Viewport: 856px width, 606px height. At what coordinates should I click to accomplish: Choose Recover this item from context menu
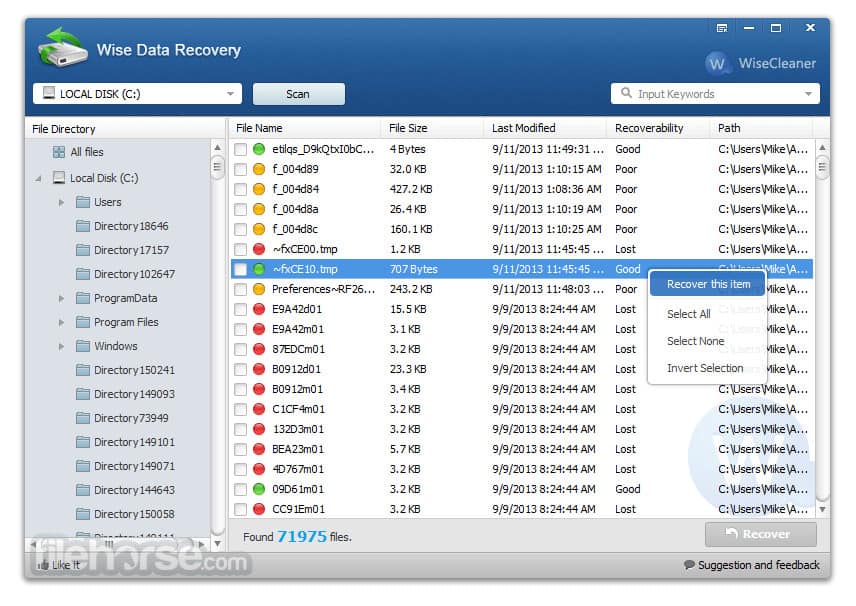(x=708, y=284)
